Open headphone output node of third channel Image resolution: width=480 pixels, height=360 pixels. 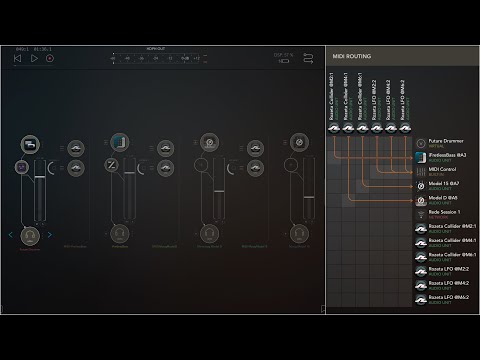[x=210, y=234]
